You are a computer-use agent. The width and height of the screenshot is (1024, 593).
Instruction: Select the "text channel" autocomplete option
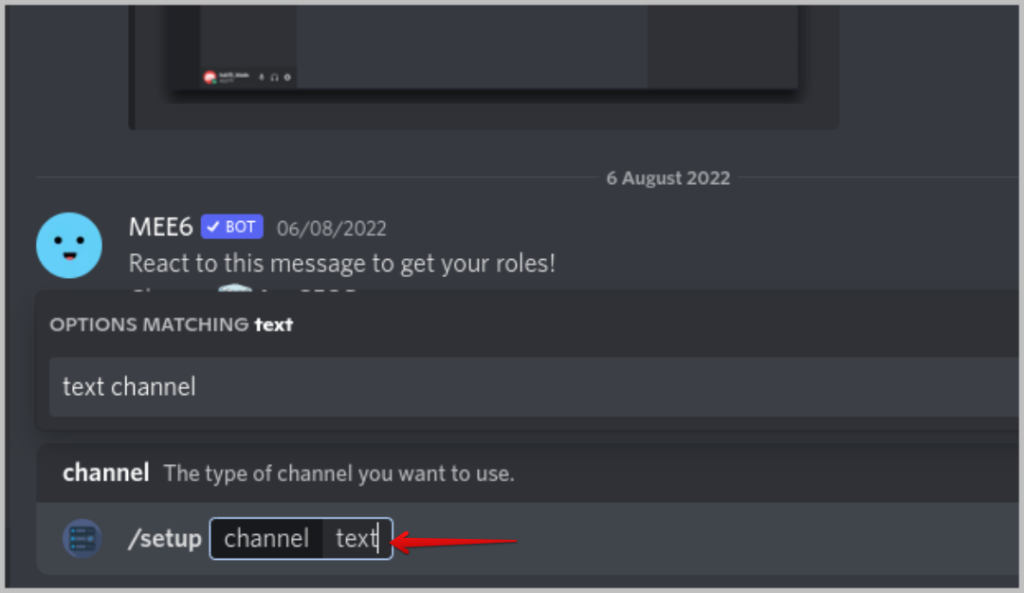pyautogui.click(x=533, y=387)
